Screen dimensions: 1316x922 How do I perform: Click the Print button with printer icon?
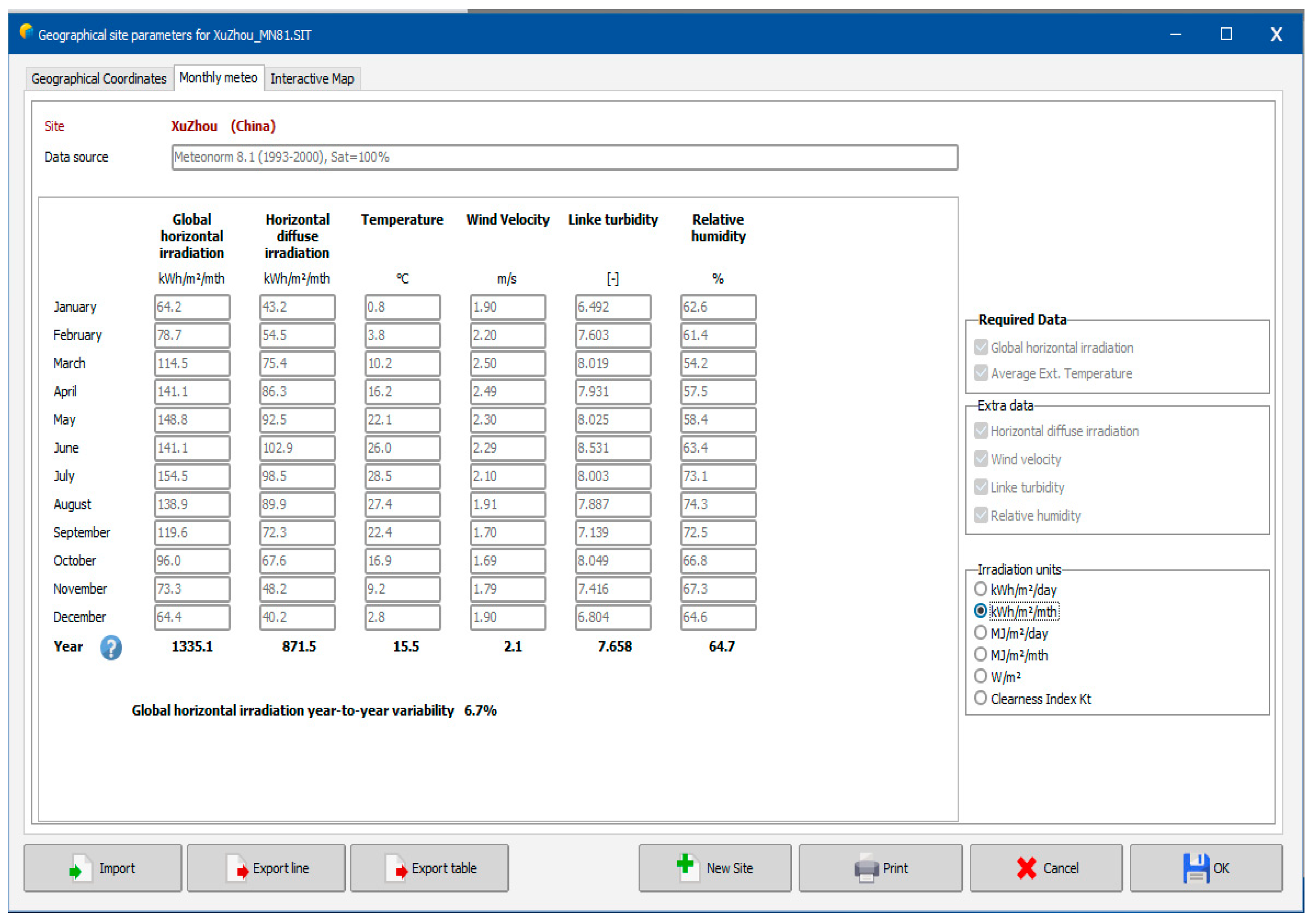(880, 868)
